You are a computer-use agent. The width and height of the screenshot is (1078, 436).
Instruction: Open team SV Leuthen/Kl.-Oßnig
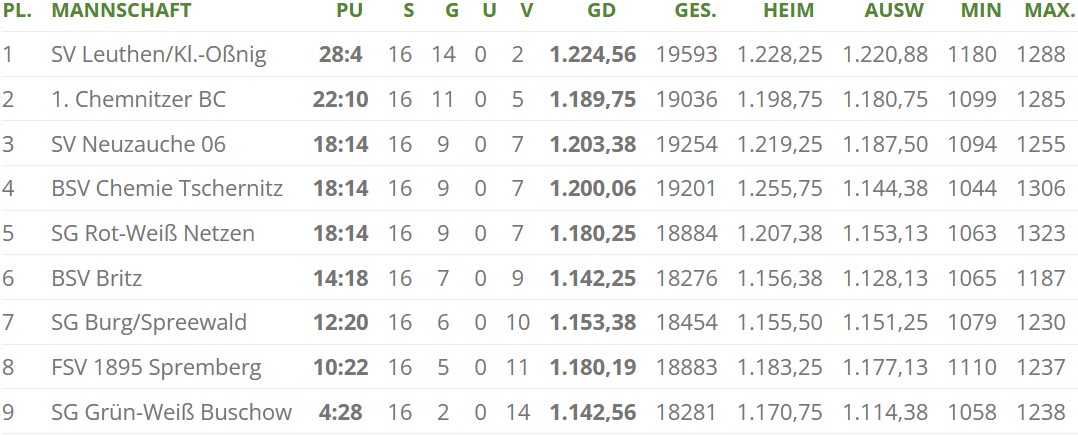[x=159, y=54]
